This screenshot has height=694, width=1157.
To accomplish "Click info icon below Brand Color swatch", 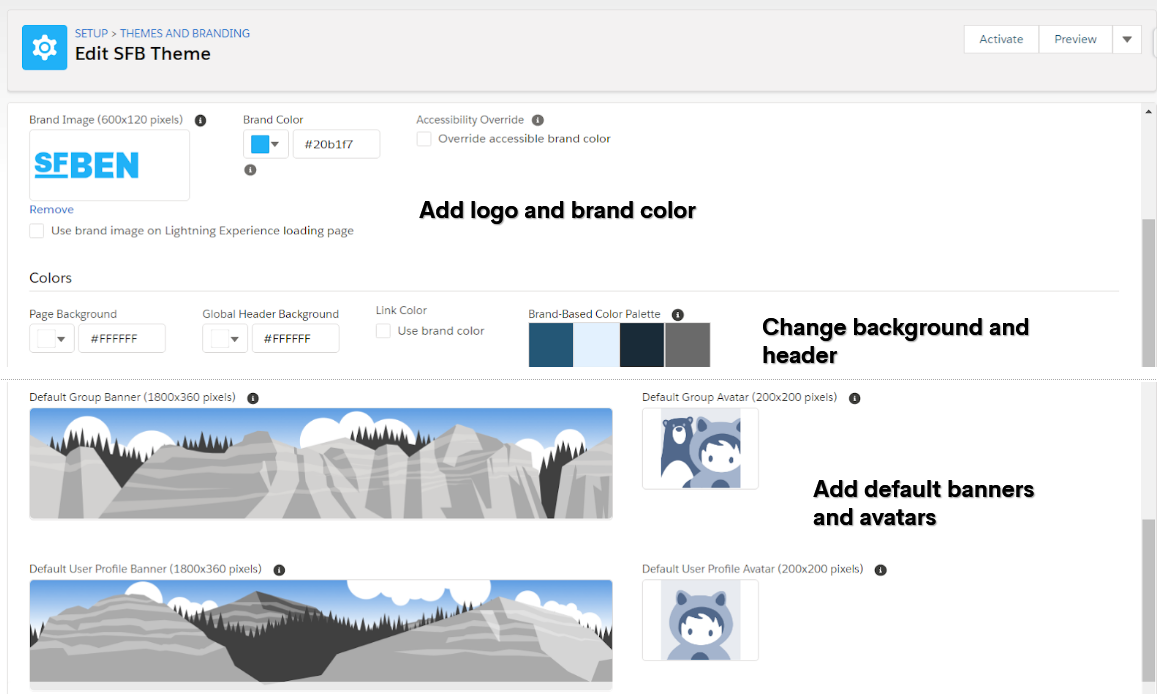I will click(x=250, y=170).
